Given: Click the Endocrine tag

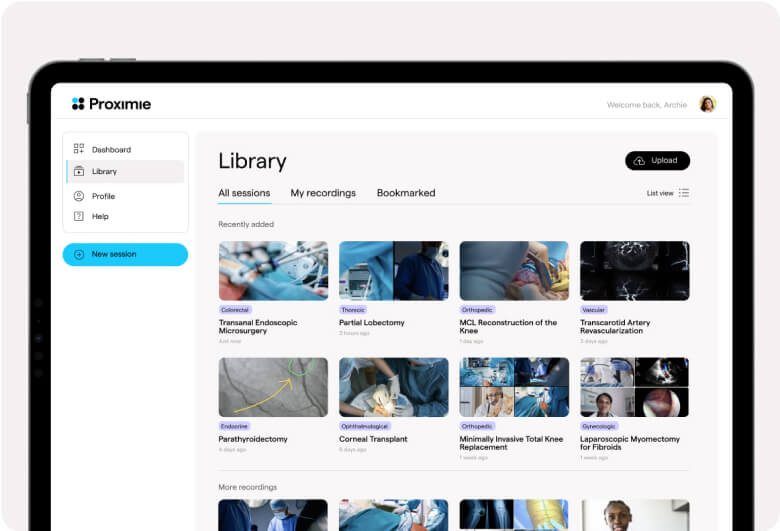Looking at the screenshot, I should (x=234, y=426).
